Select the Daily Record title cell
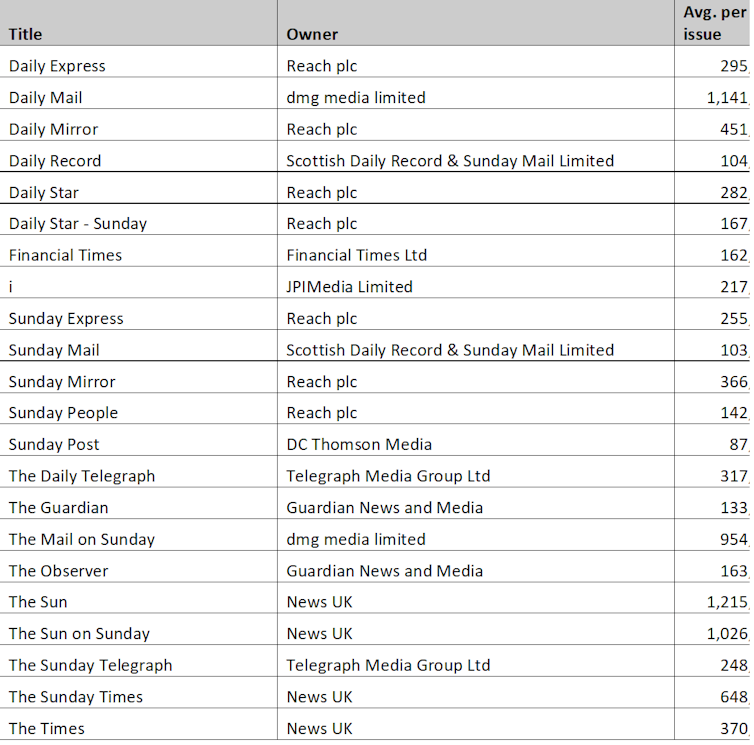The width and height of the screenshot is (754, 745). (55, 161)
